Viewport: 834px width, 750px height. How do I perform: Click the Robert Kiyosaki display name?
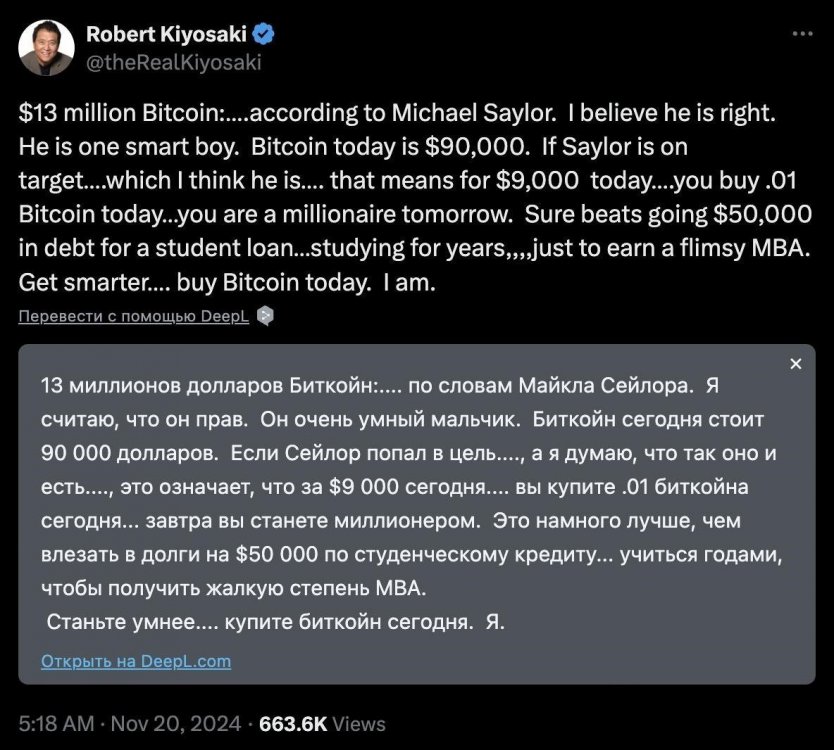pyautogui.click(x=167, y=34)
